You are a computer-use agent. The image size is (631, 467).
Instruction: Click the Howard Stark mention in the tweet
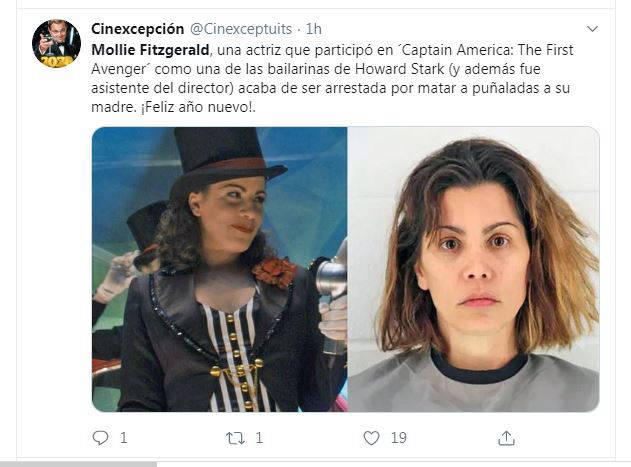point(399,69)
